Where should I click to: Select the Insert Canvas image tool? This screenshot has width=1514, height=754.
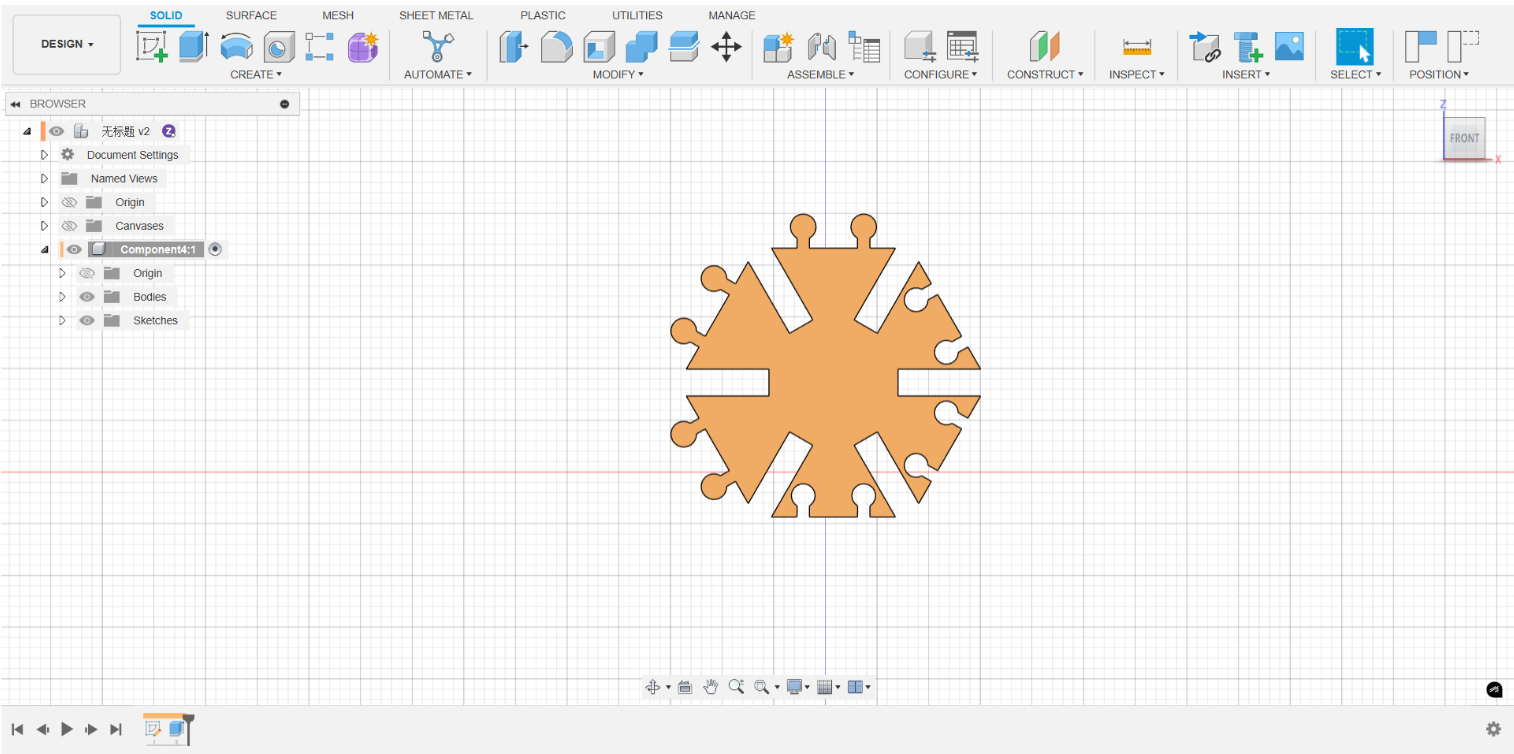pos(1289,46)
